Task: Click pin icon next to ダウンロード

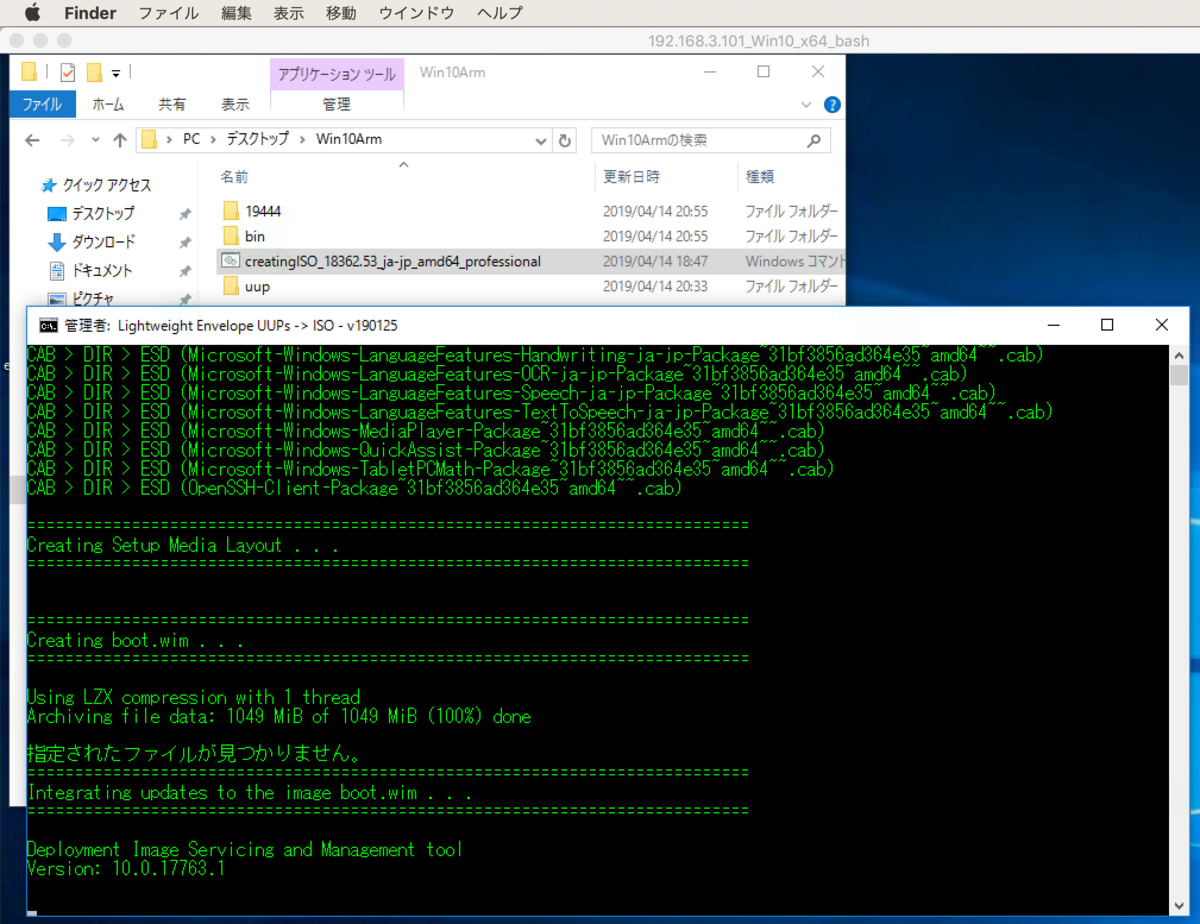Action: (x=185, y=242)
